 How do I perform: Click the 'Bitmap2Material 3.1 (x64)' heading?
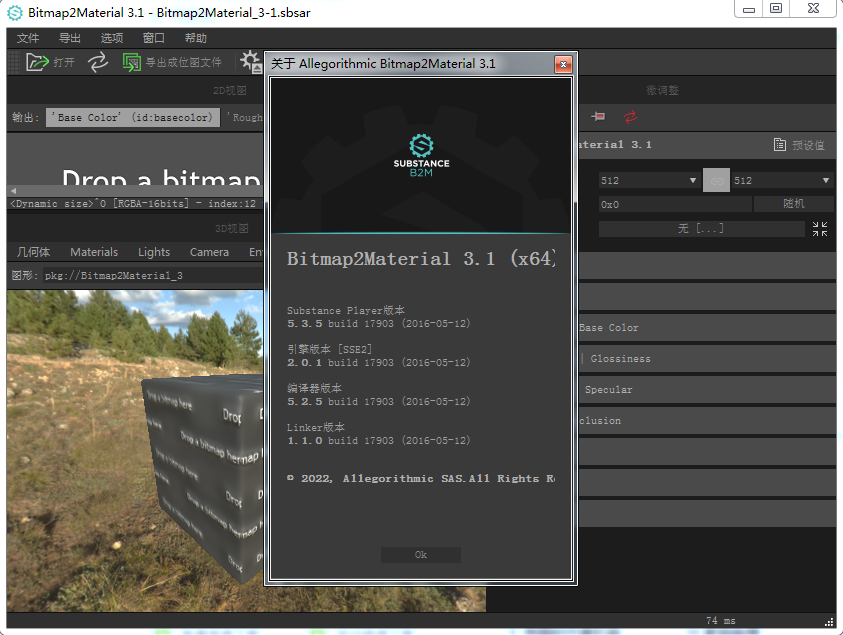(421, 259)
